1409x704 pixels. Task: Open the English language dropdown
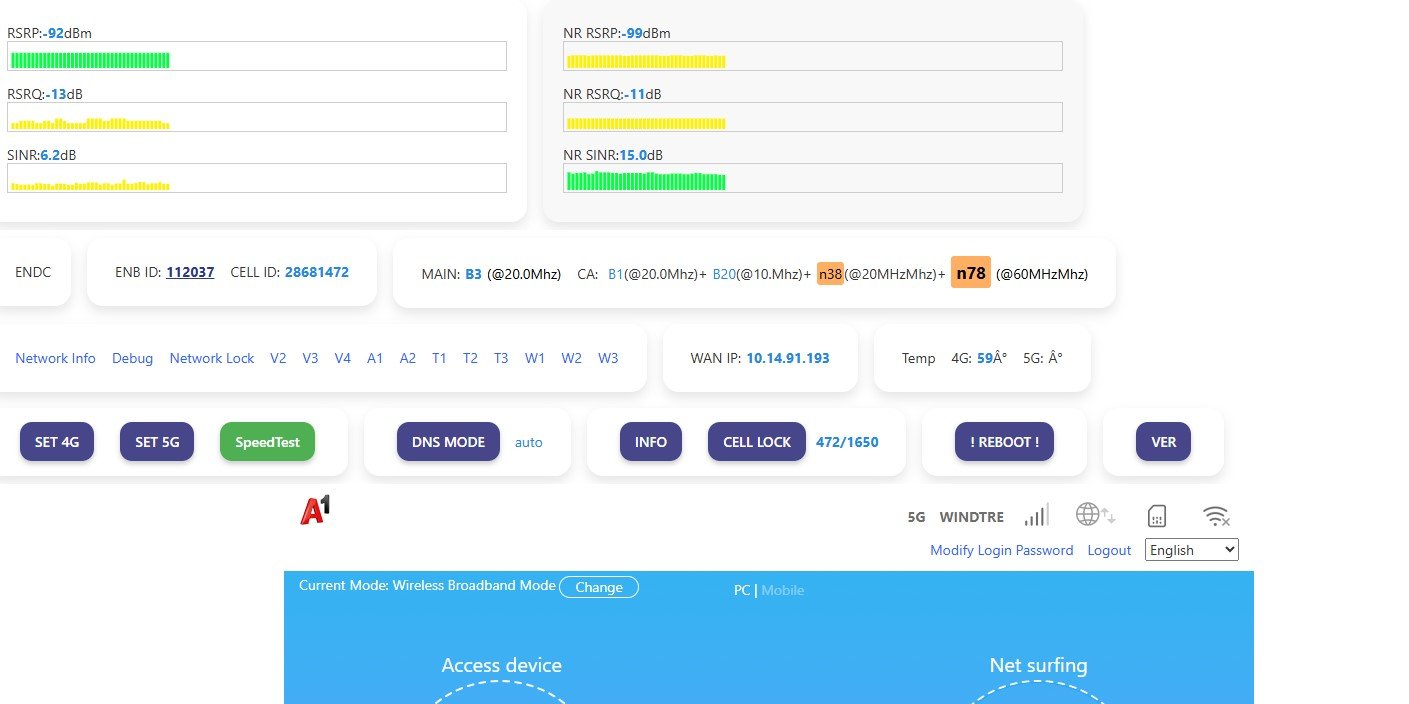tap(1192, 550)
